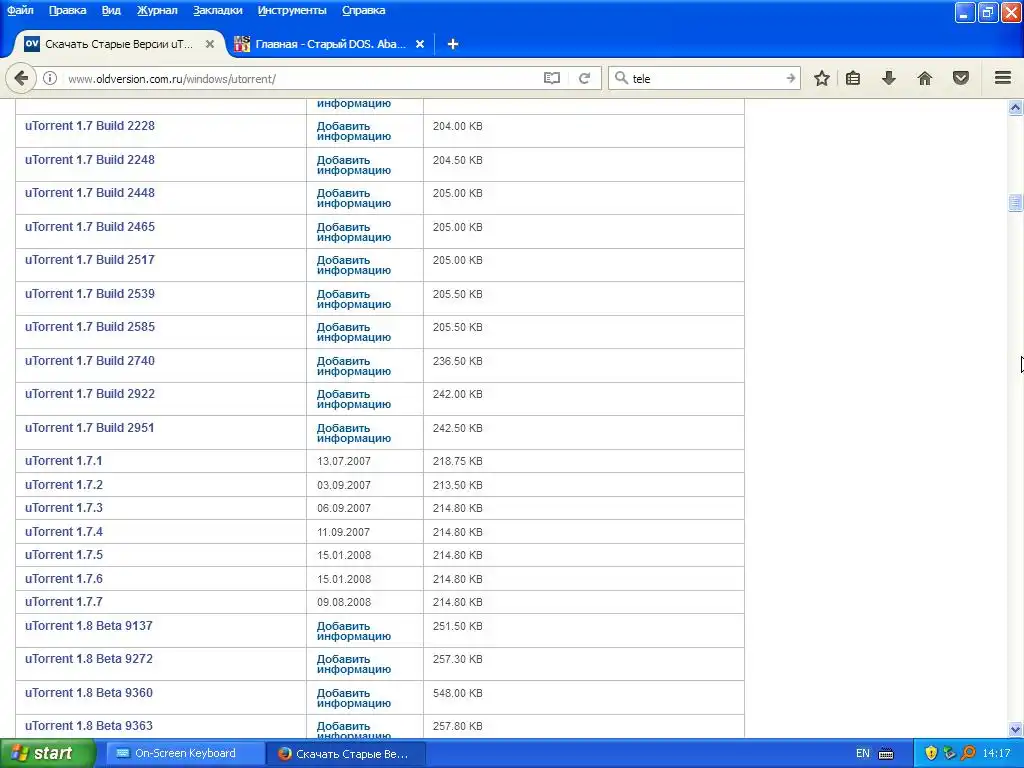Open the Правка menu
1024x768 pixels.
click(x=67, y=10)
